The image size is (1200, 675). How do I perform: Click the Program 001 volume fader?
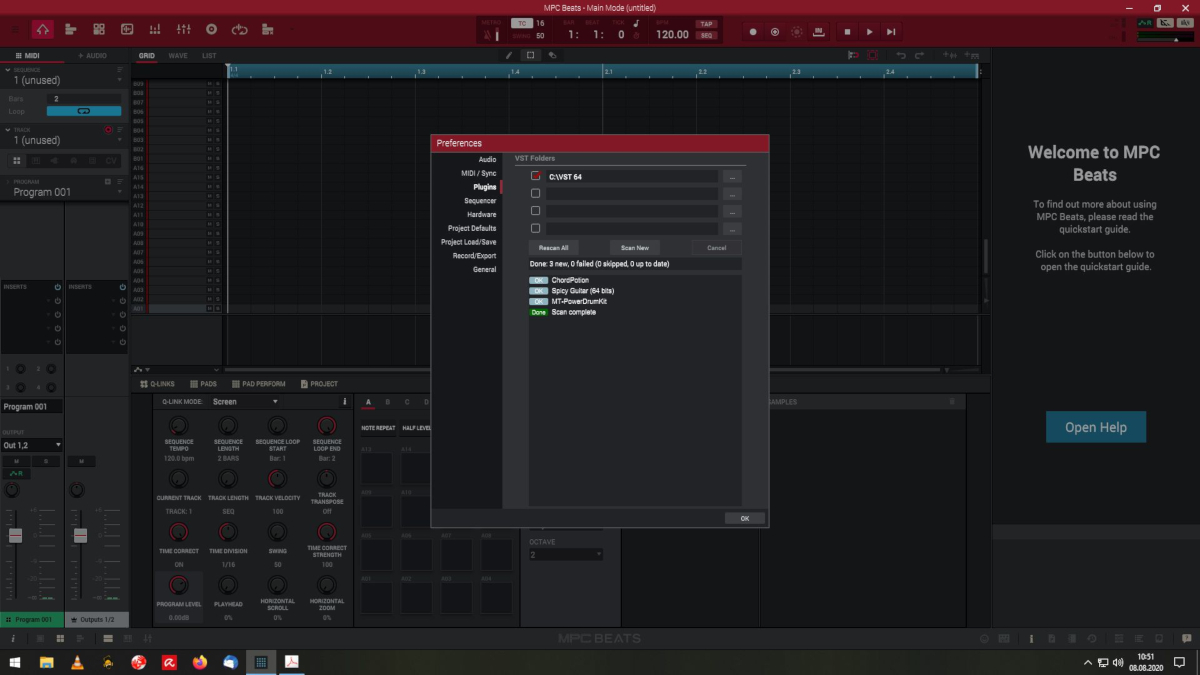pyautogui.click(x=15, y=535)
